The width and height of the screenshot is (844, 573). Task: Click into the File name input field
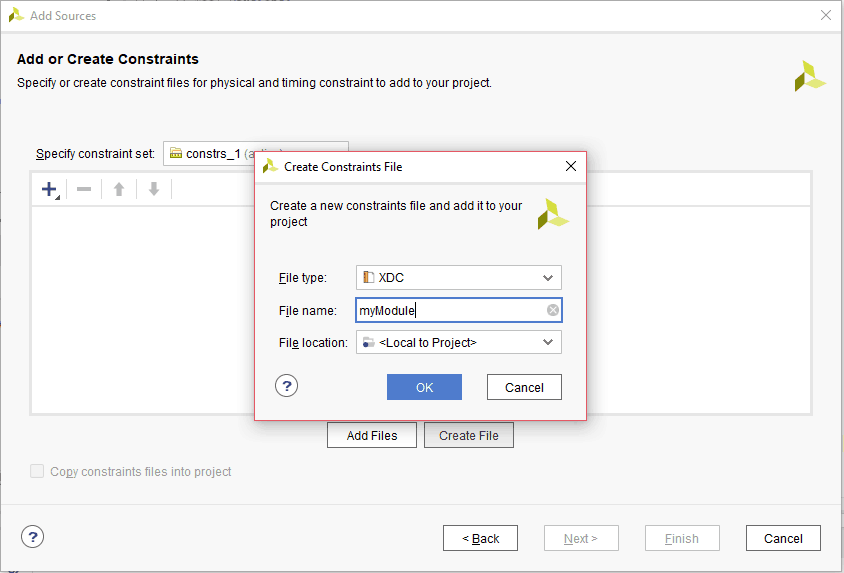pos(450,310)
